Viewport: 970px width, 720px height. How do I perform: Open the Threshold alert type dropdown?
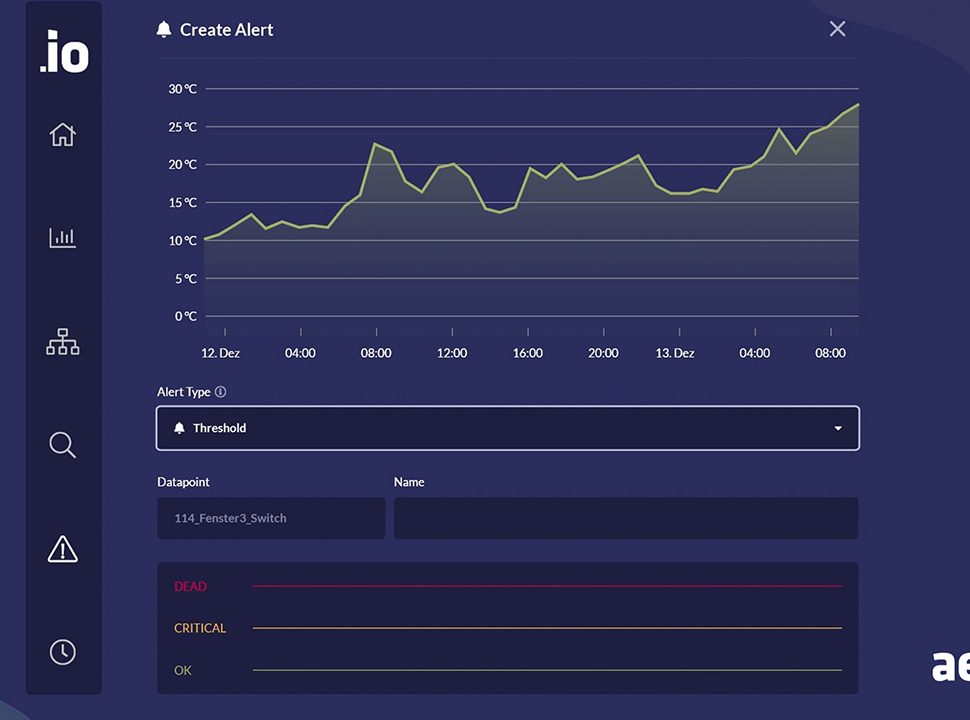coord(508,428)
